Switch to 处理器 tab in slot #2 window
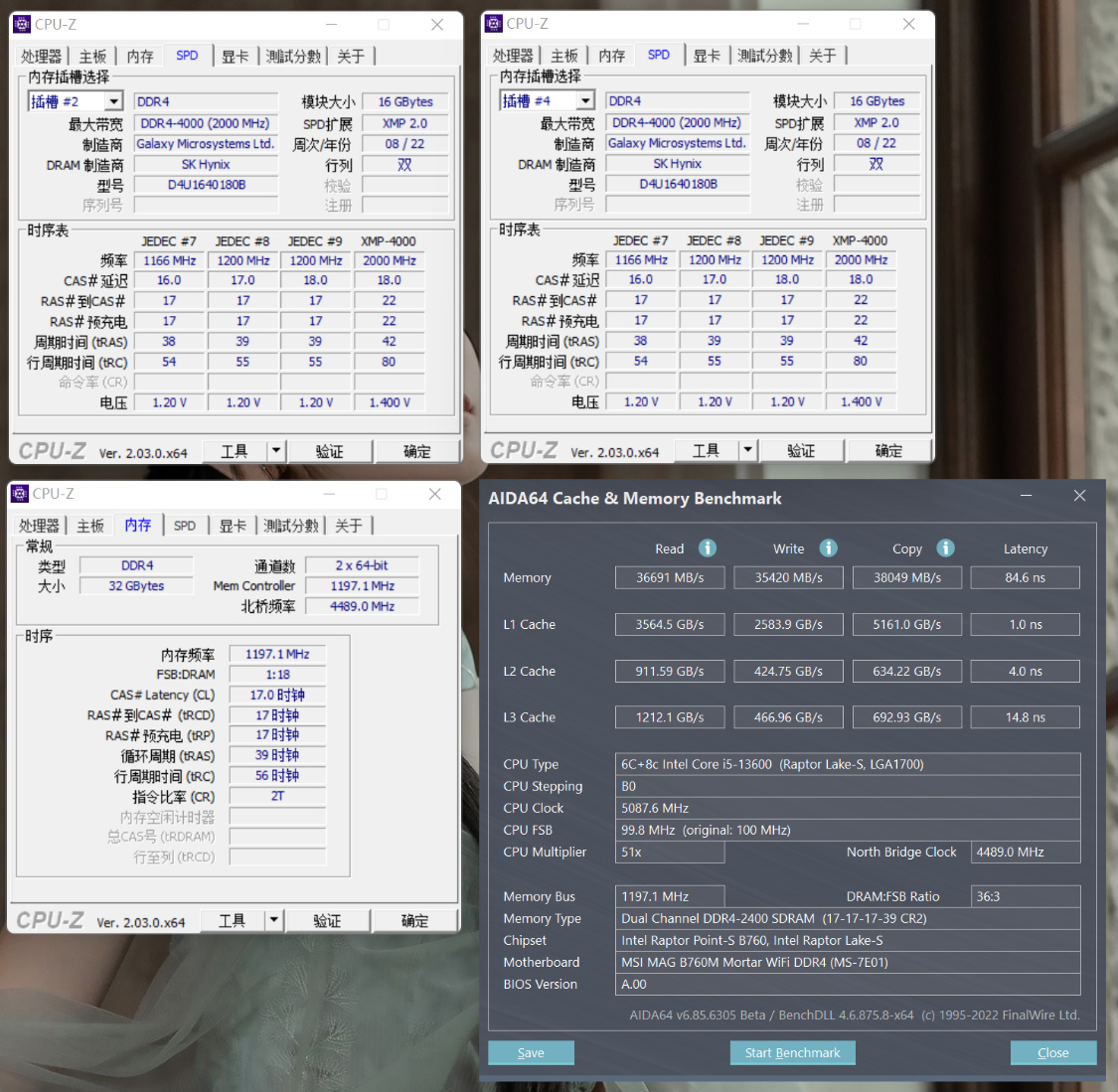The width and height of the screenshot is (1118, 1092). click(x=42, y=57)
